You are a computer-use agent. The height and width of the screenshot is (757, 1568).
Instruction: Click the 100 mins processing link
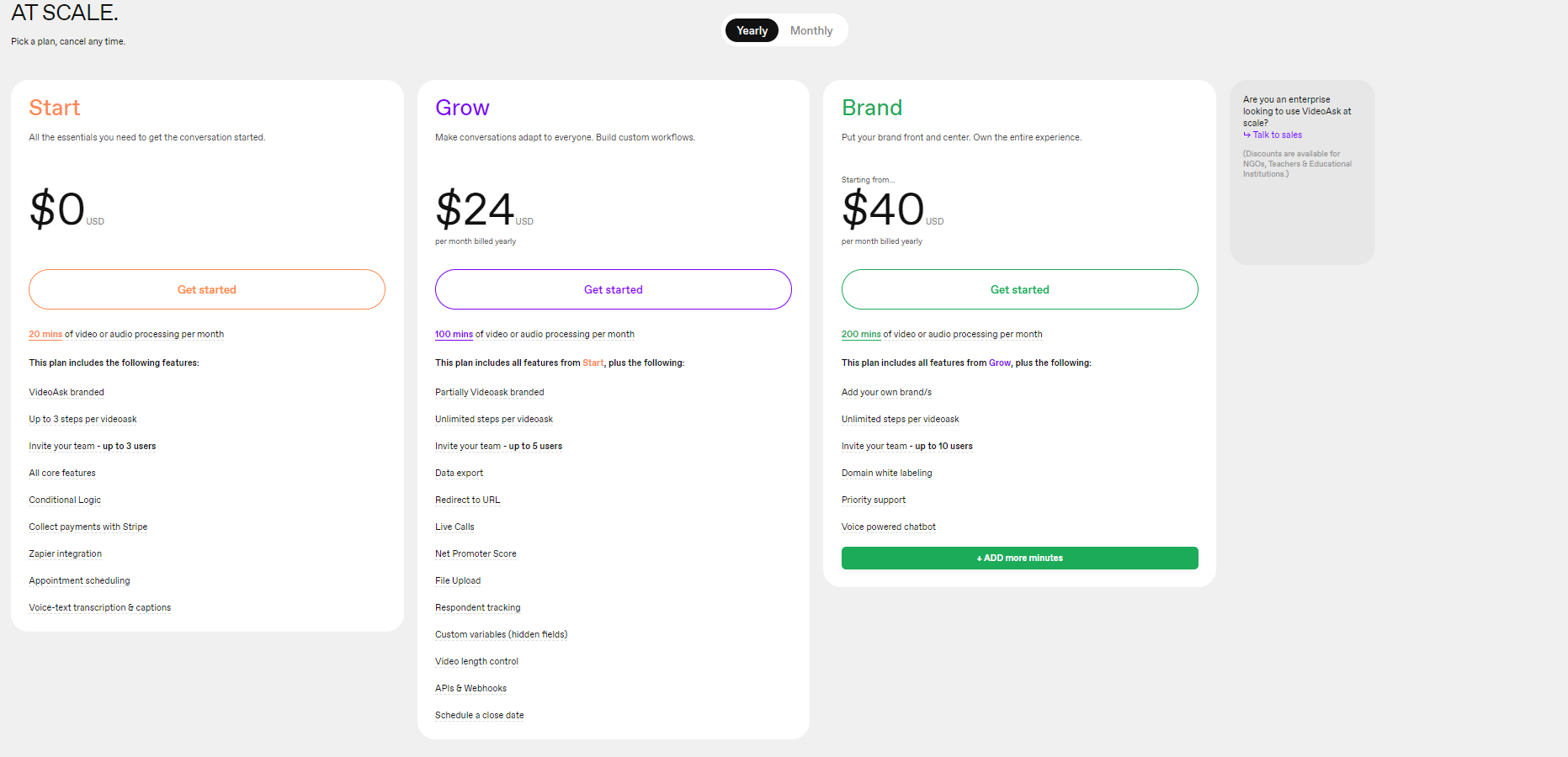coord(454,334)
